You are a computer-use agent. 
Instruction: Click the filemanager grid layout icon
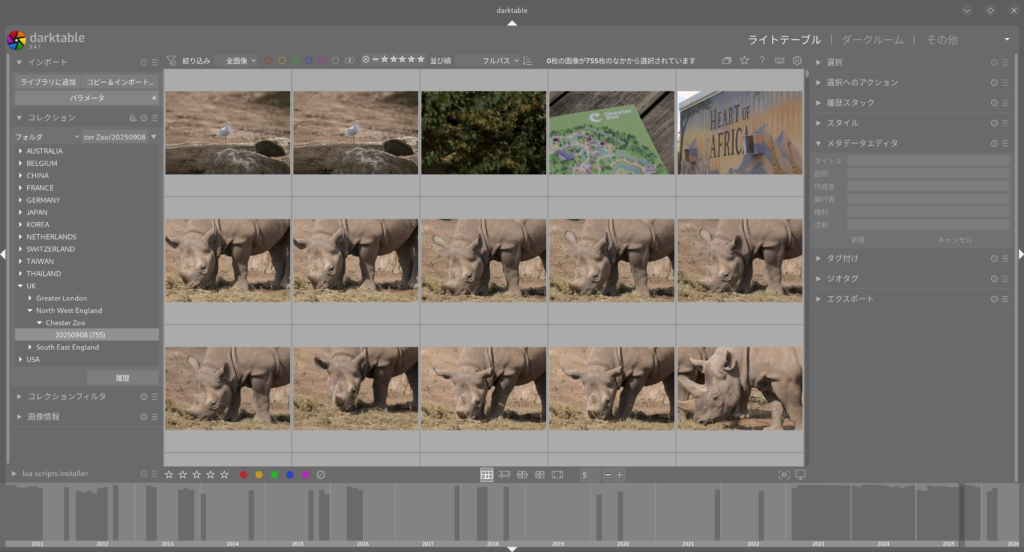(486, 475)
